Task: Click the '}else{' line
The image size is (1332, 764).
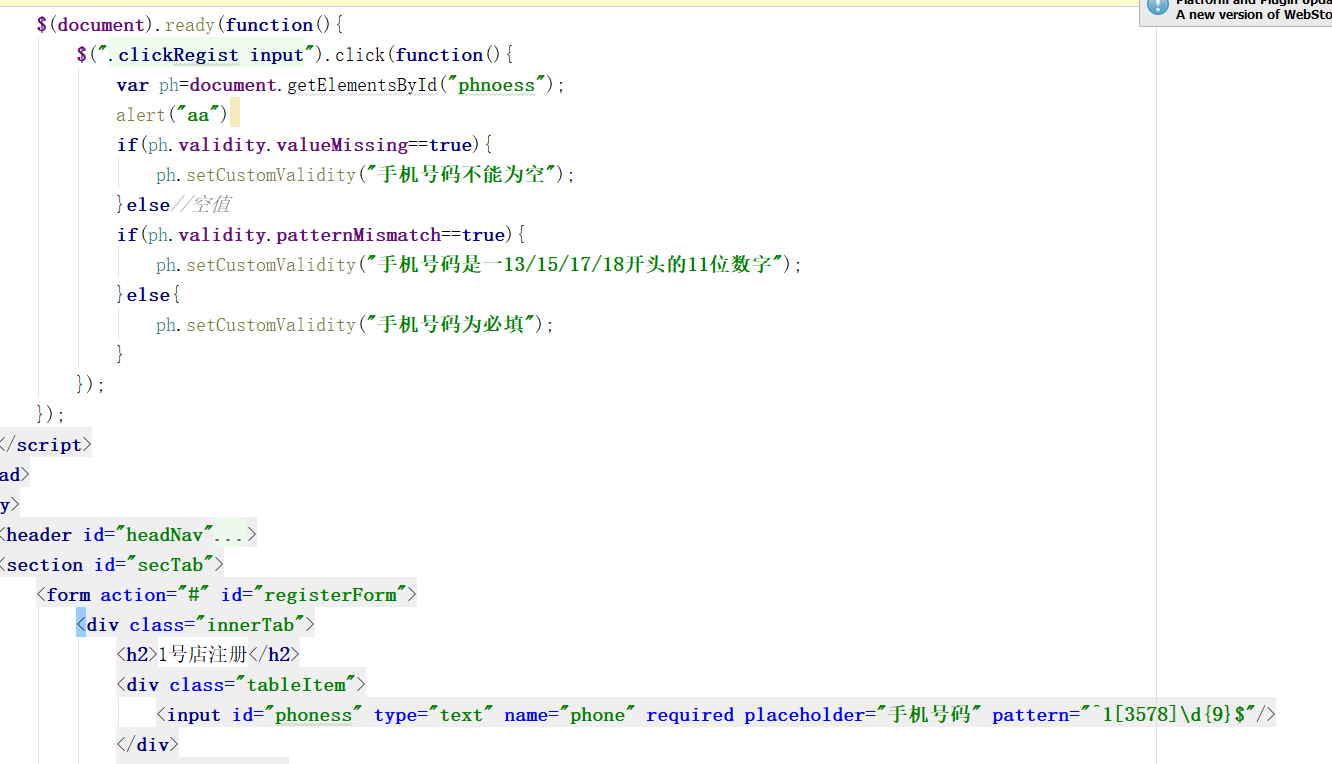Action: (x=148, y=295)
